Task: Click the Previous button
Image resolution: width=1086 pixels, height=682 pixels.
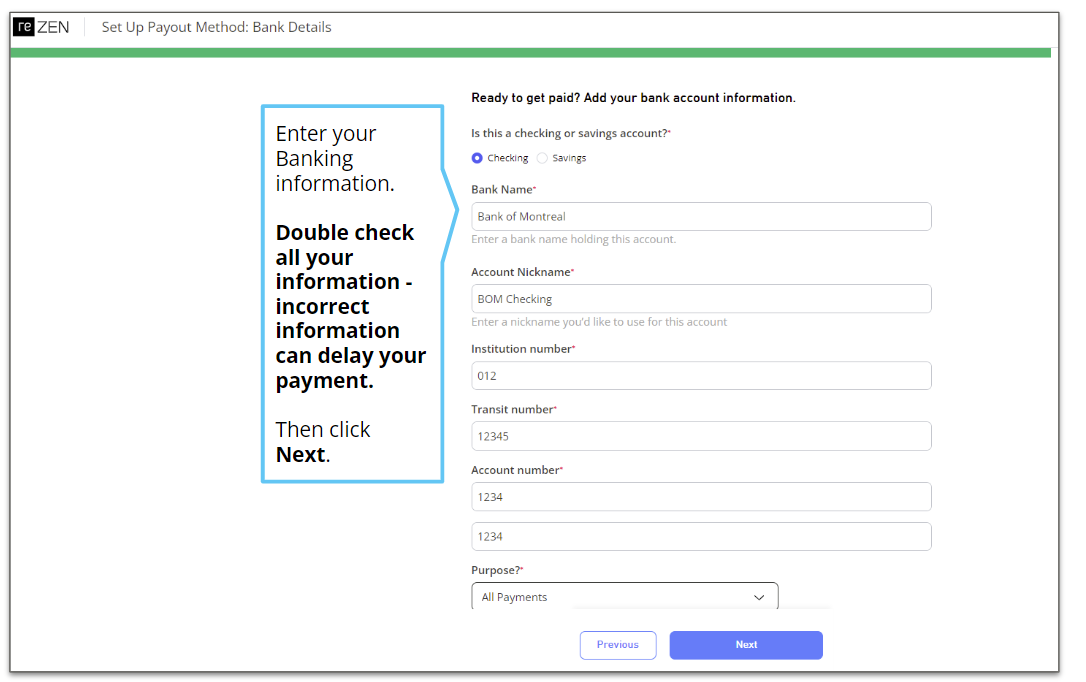Action: click(x=618, y=645)
